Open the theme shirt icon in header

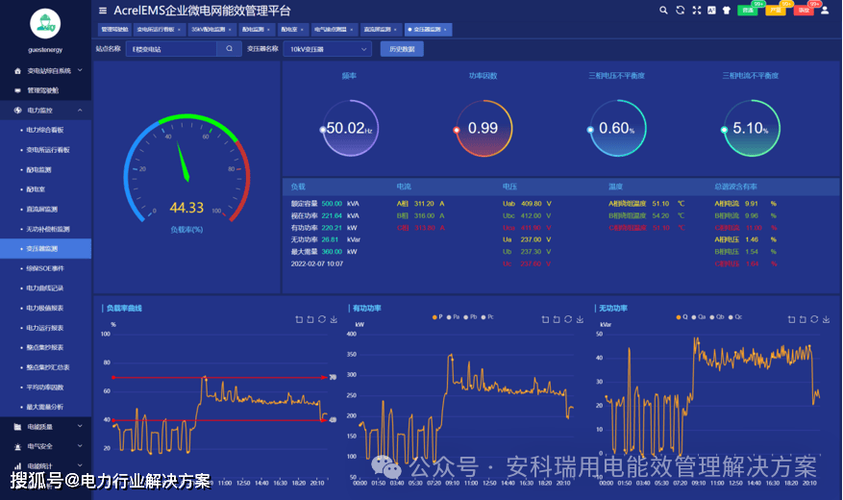[x=726, y=10]
